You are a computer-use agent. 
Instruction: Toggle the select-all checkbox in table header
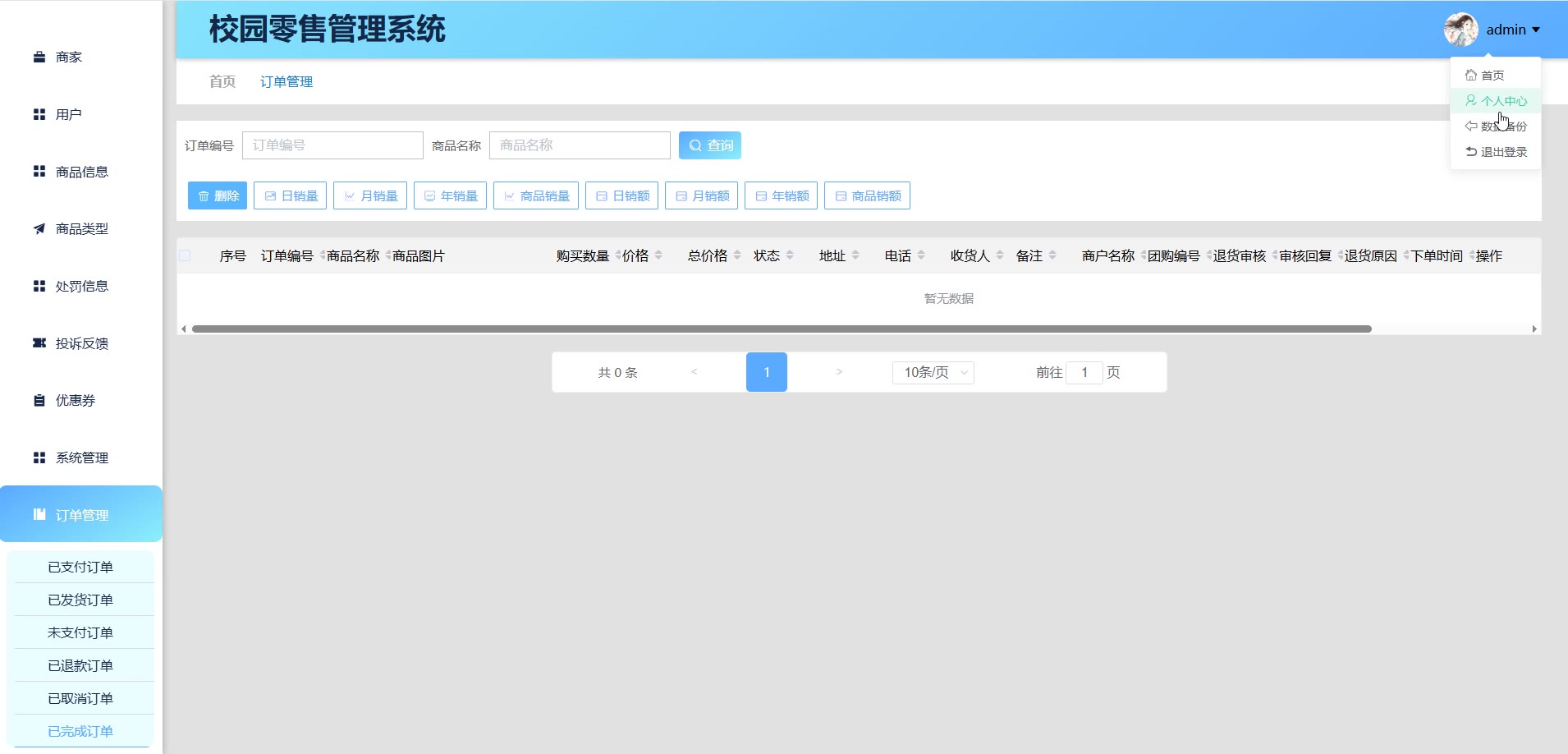[185, 256]
